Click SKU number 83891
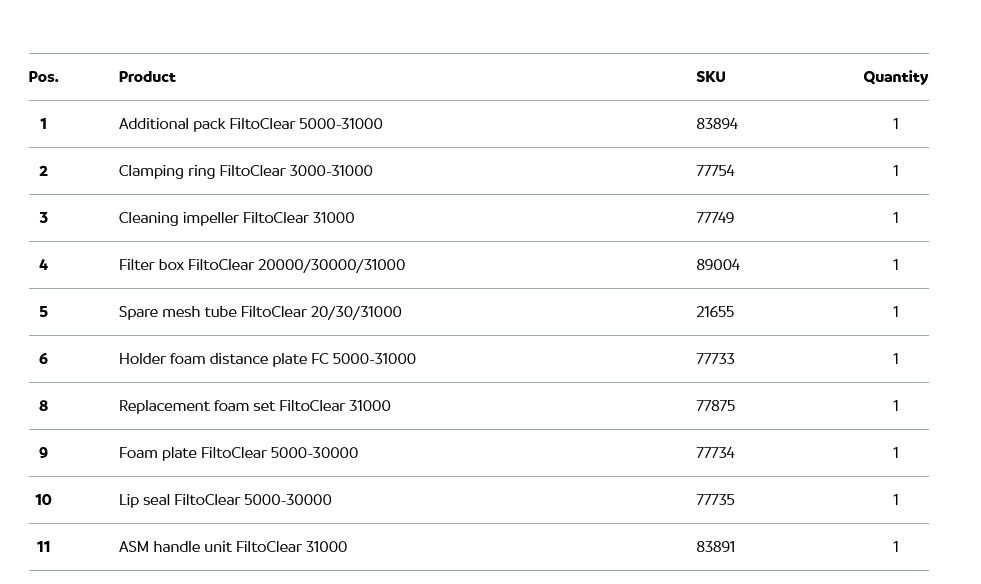 coord(715,547)
